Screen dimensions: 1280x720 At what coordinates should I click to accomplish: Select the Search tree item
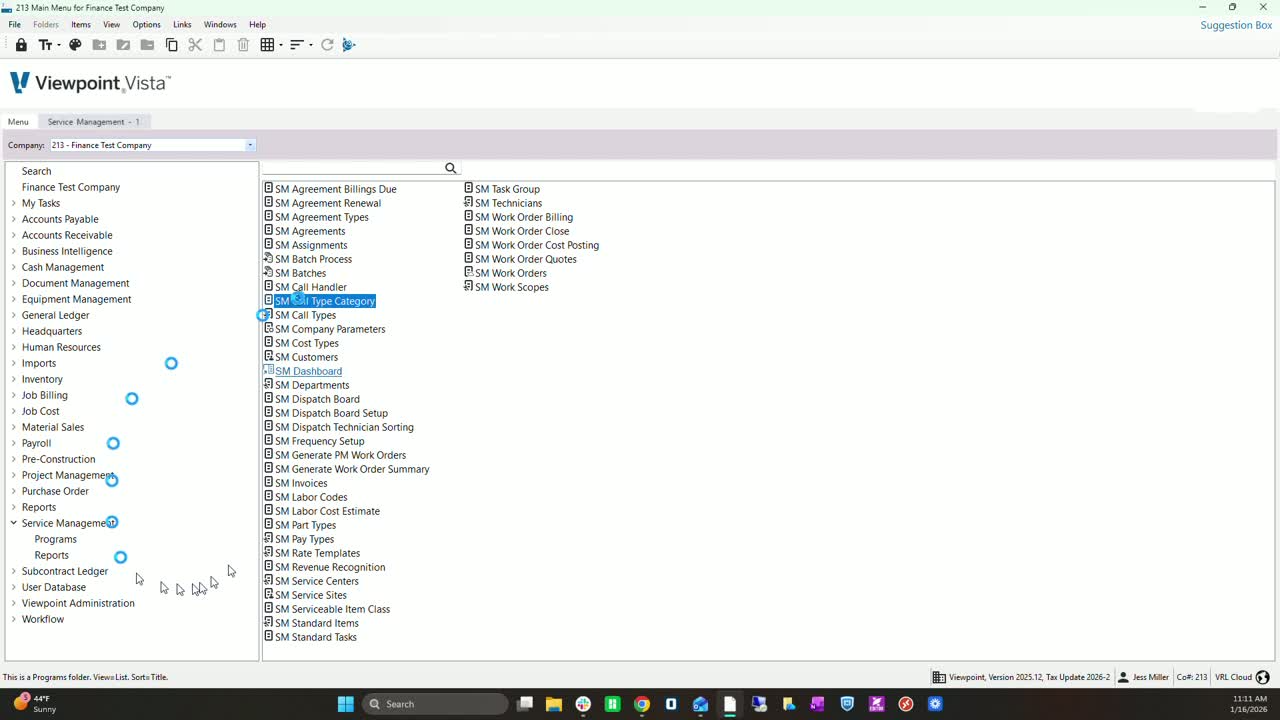pos(36,171)
